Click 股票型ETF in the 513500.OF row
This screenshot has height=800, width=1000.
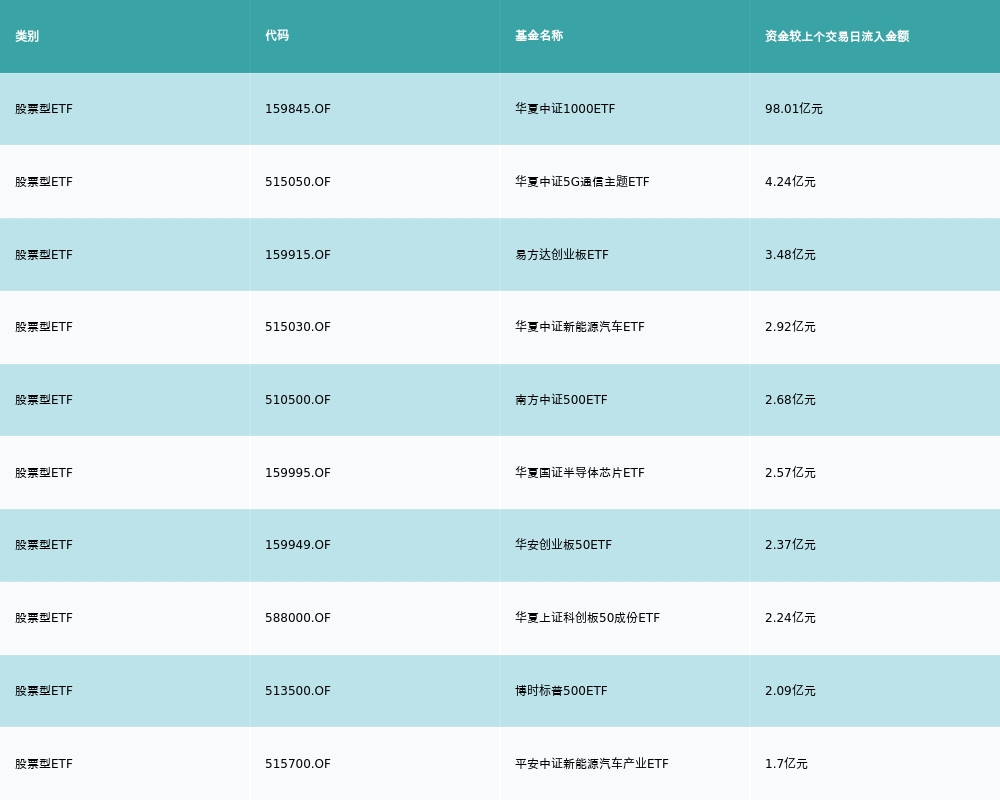tap(44, 691)
